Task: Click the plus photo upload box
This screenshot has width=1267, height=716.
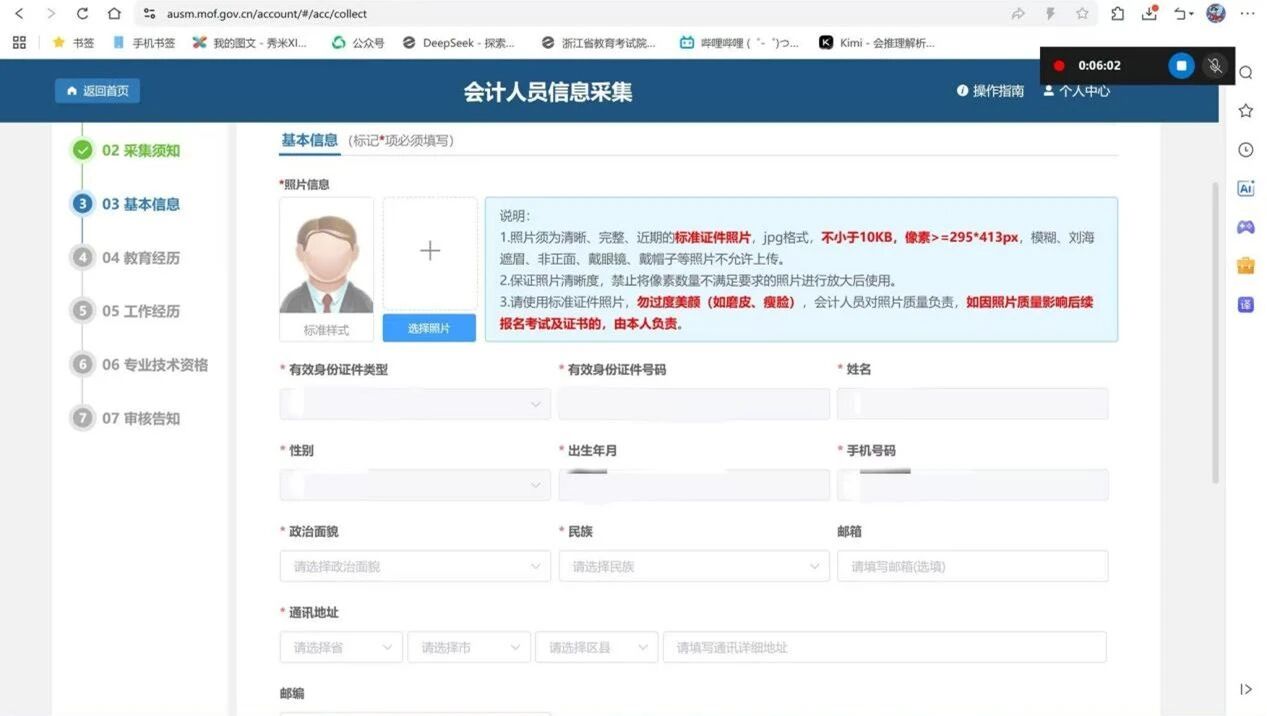Action: (430, 252)
